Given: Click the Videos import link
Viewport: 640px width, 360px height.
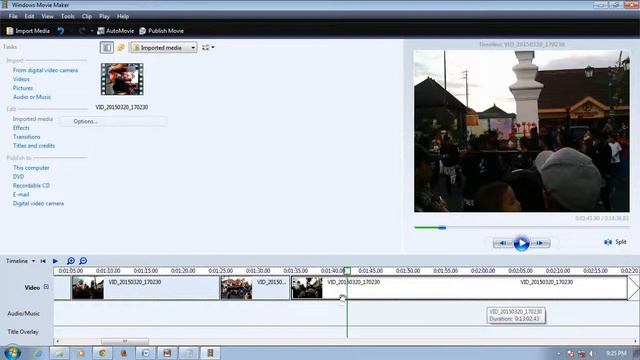Looking at the screenshot, I should point(21,79).
